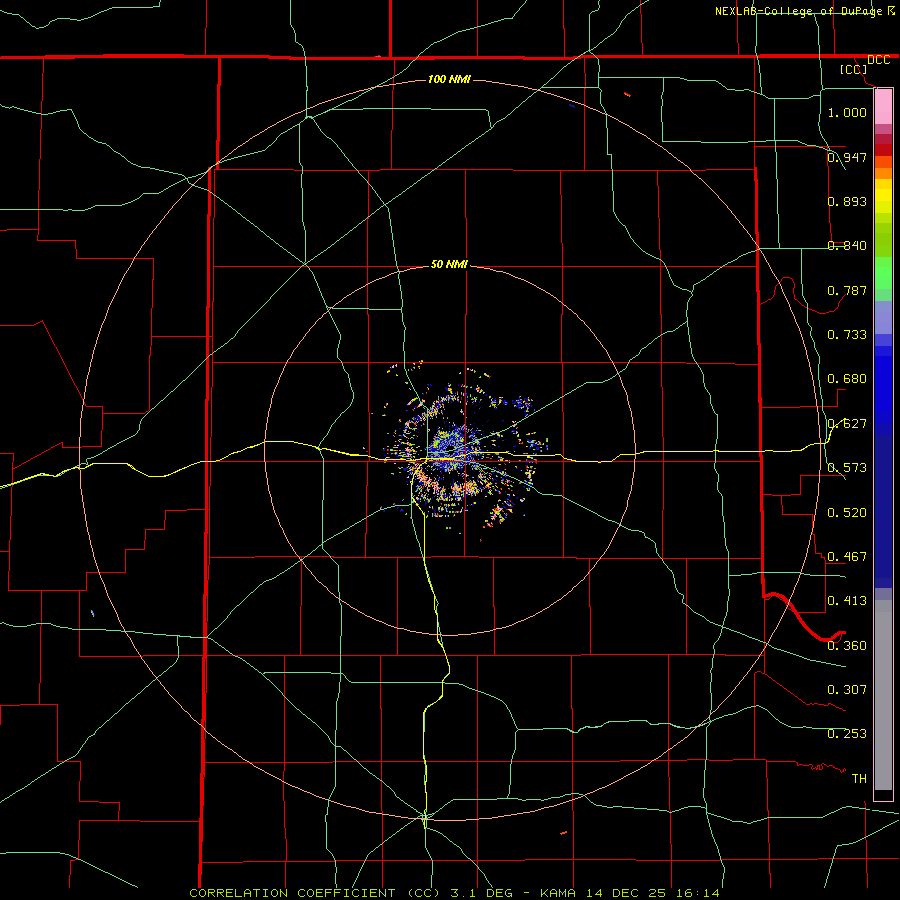Click the [CC] units label
This screenshot has height=900, width=900.
click(x=854, y=69)
